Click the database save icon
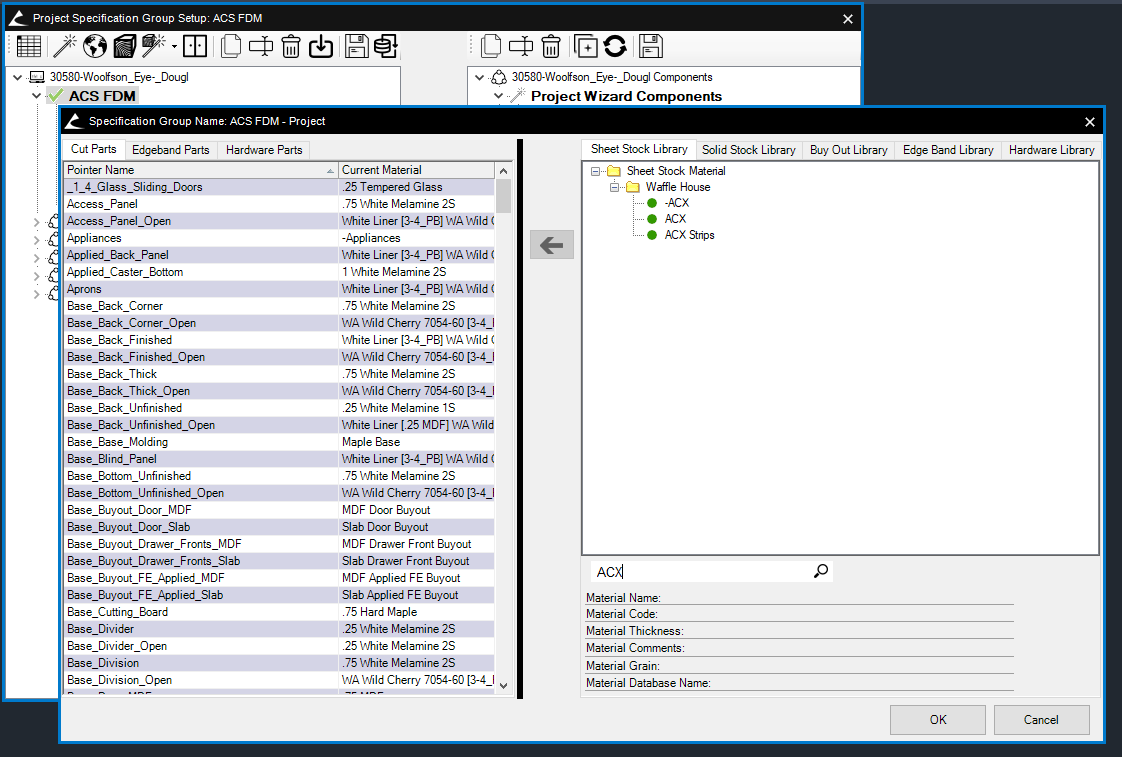1122x757 pixels. click(x=386, y=47)
